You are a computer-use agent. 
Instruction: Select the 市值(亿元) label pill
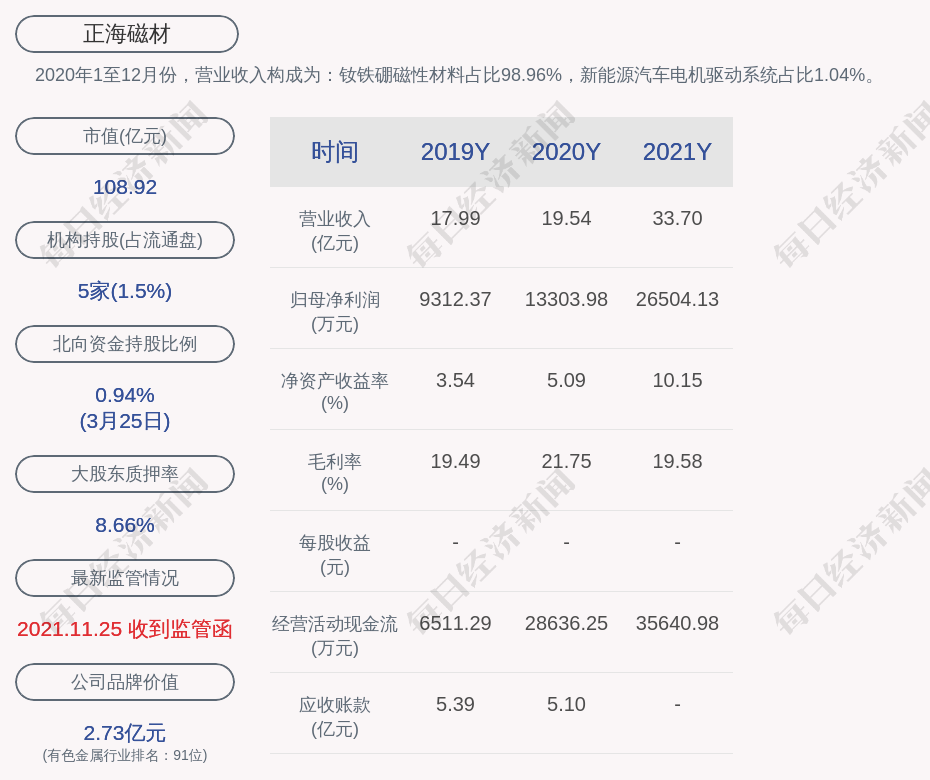(x=125, y=136)
